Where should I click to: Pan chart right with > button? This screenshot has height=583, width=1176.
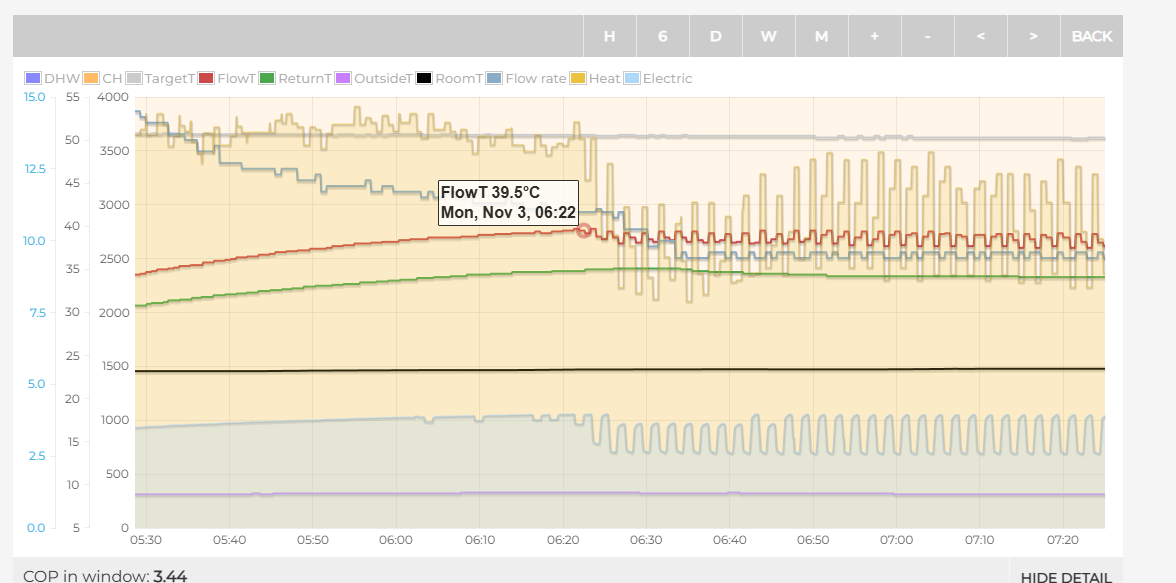1033,36
